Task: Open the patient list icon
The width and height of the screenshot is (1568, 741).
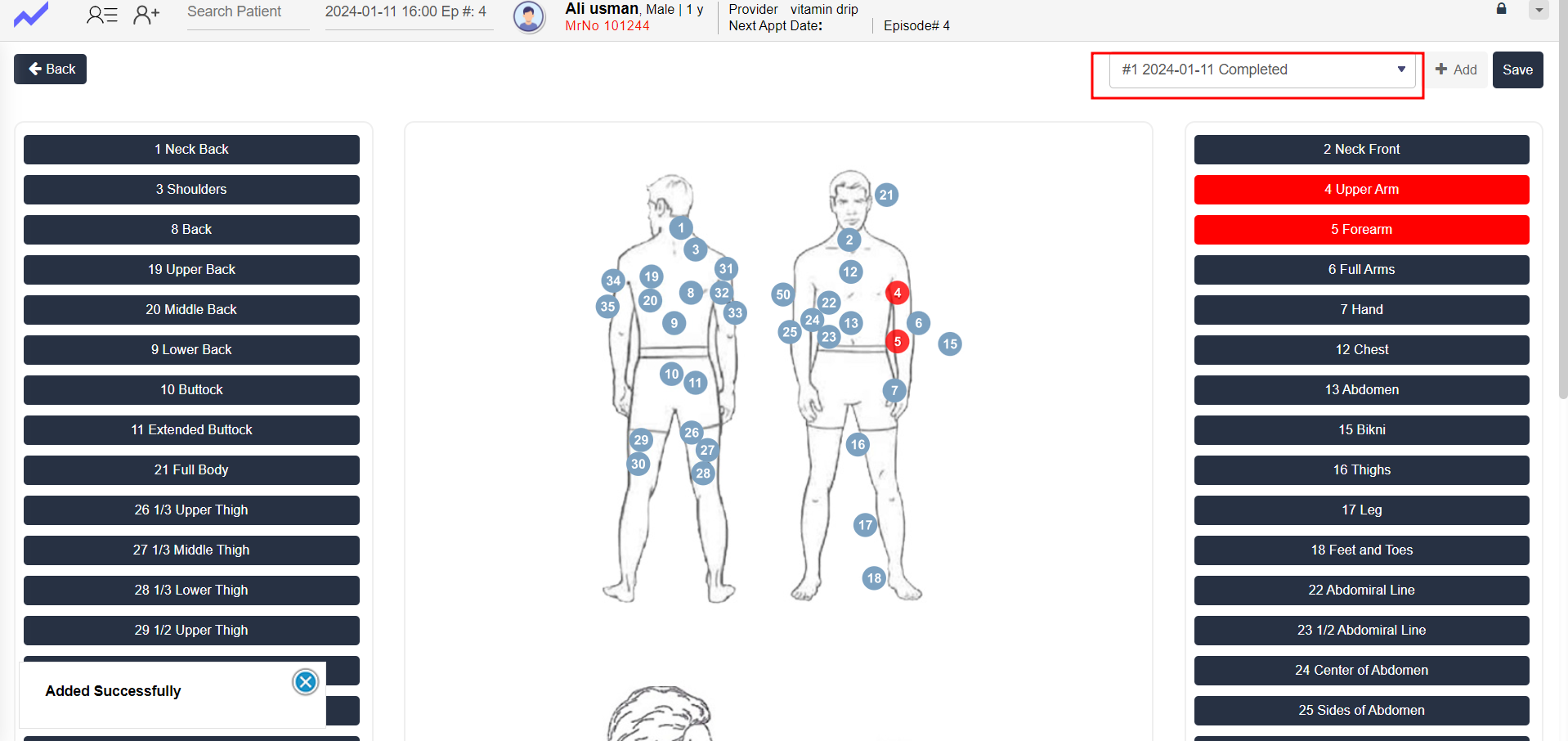Action: pos(102,14)
